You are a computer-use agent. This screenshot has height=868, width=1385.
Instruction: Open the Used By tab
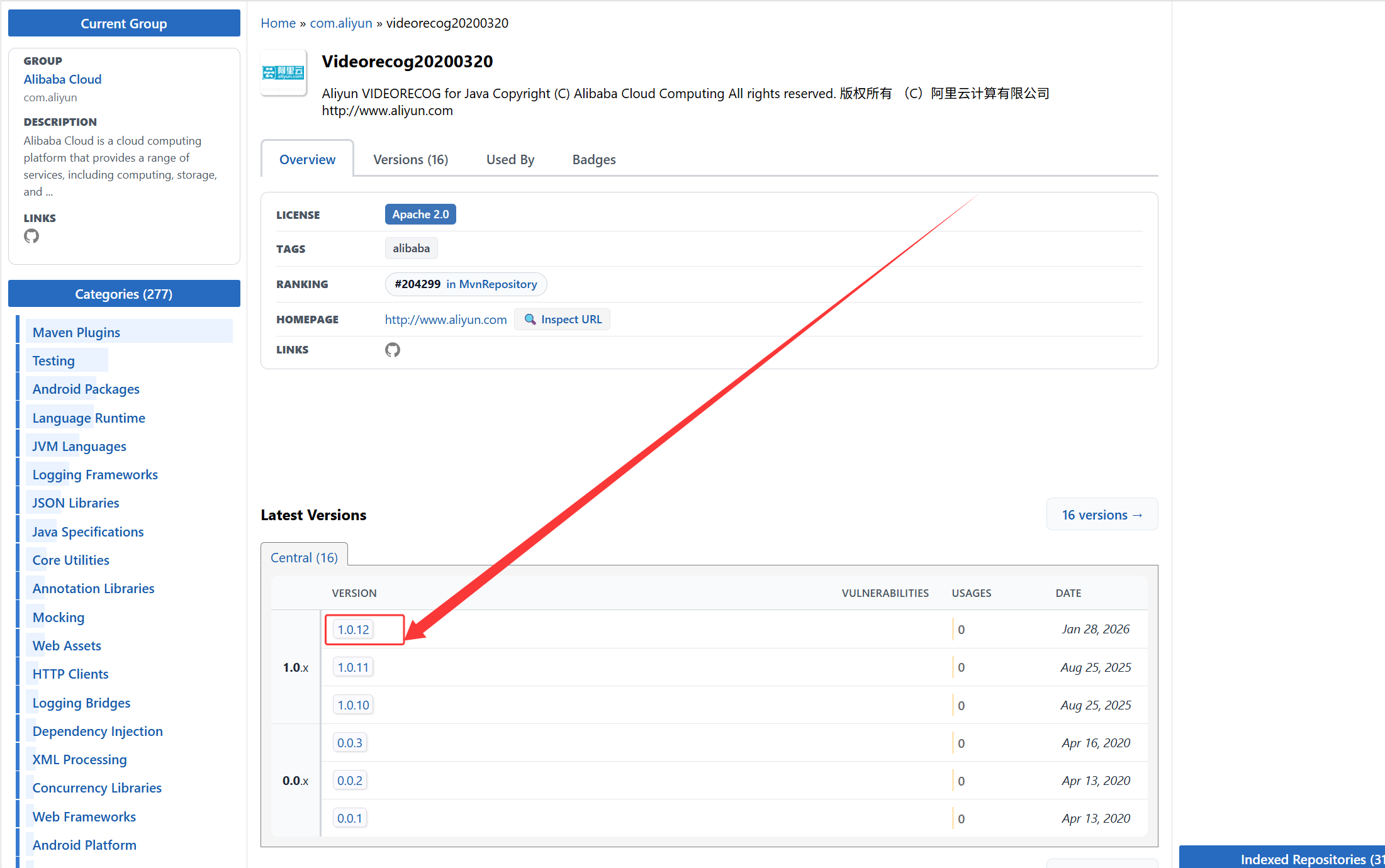[510, 160]
